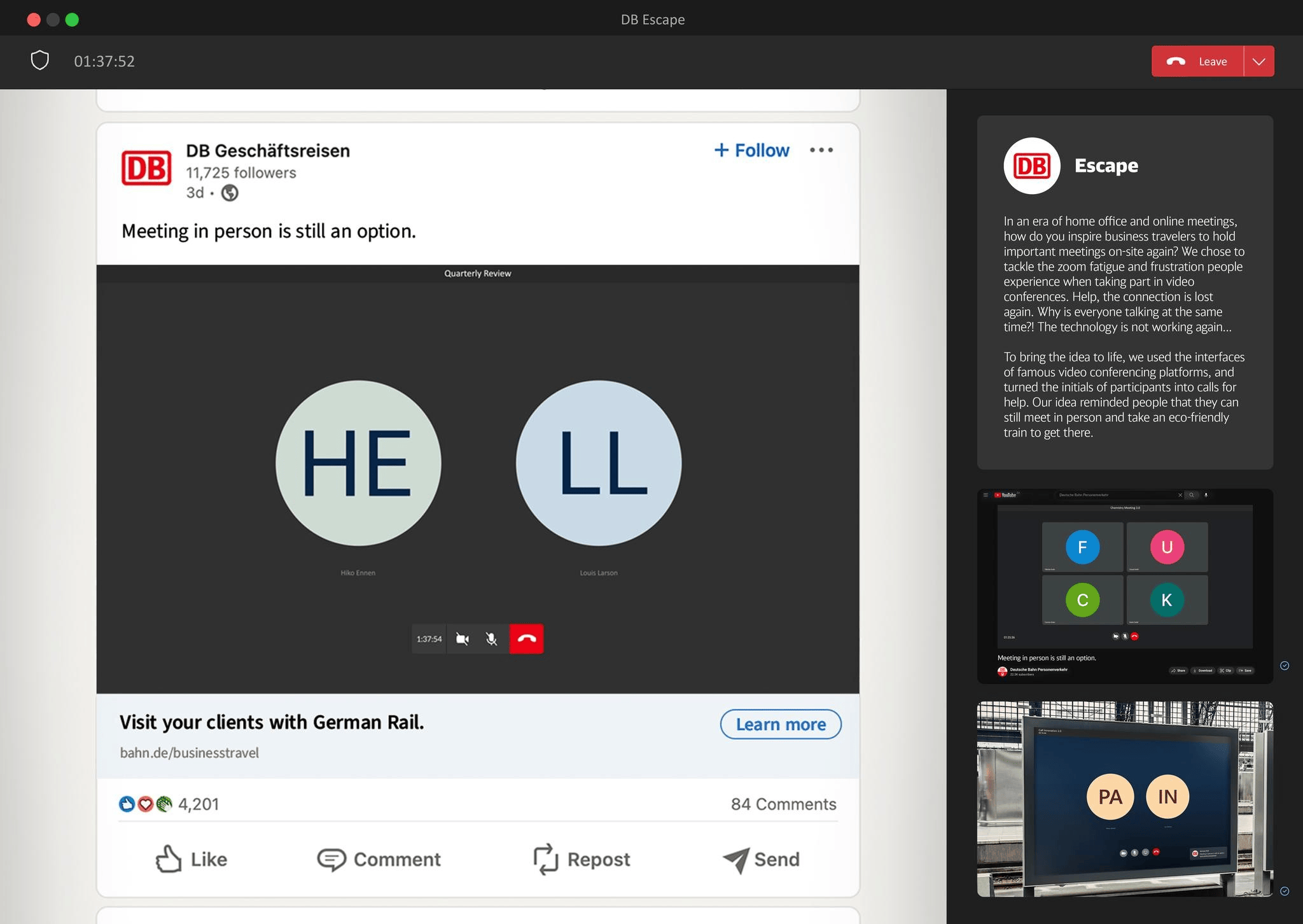This screenshot has height=924, width=1303.
Task: Click the DB logo on the Geschäftsreisen post
Action: [146, 168]
